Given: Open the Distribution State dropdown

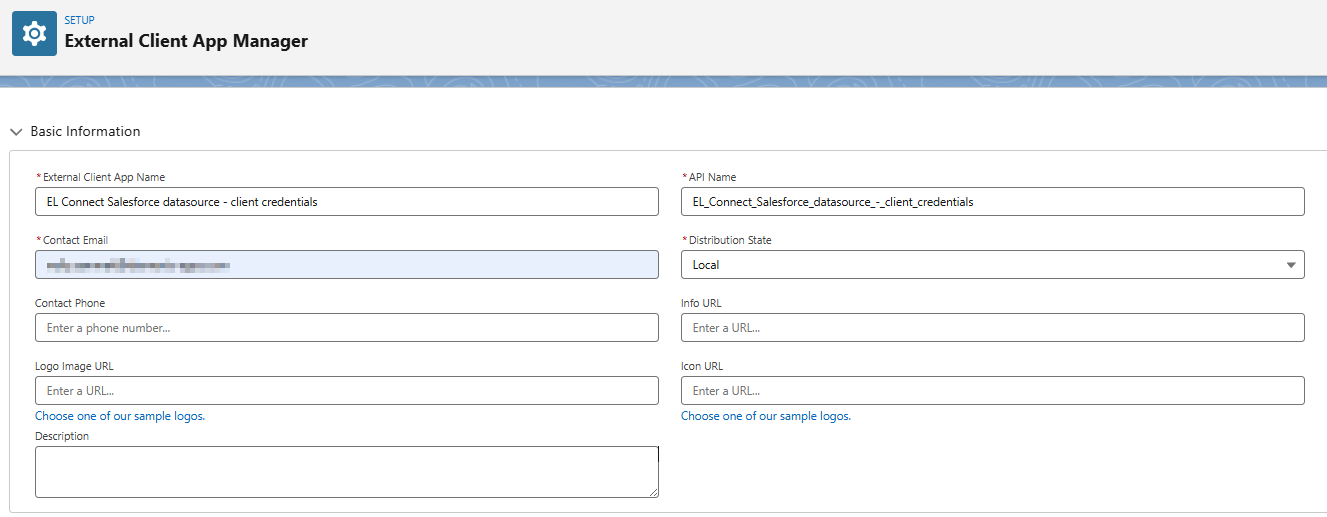Looking at the screenshot, I should pos(993,264).
